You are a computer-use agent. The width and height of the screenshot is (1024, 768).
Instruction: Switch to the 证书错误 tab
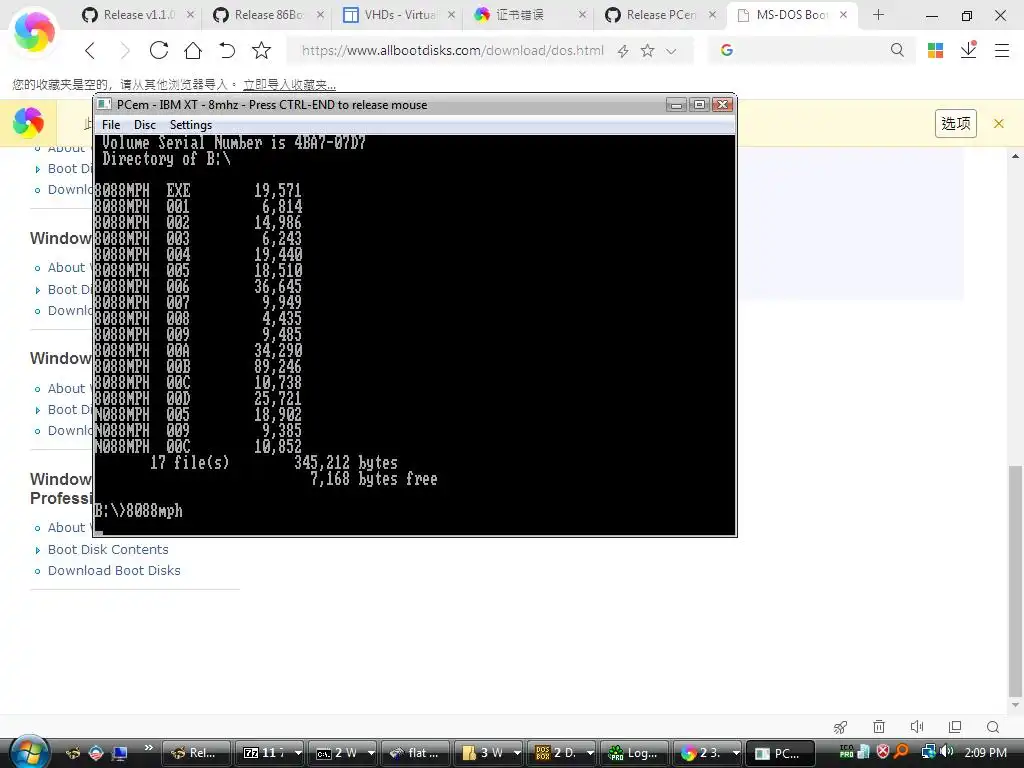529,14
